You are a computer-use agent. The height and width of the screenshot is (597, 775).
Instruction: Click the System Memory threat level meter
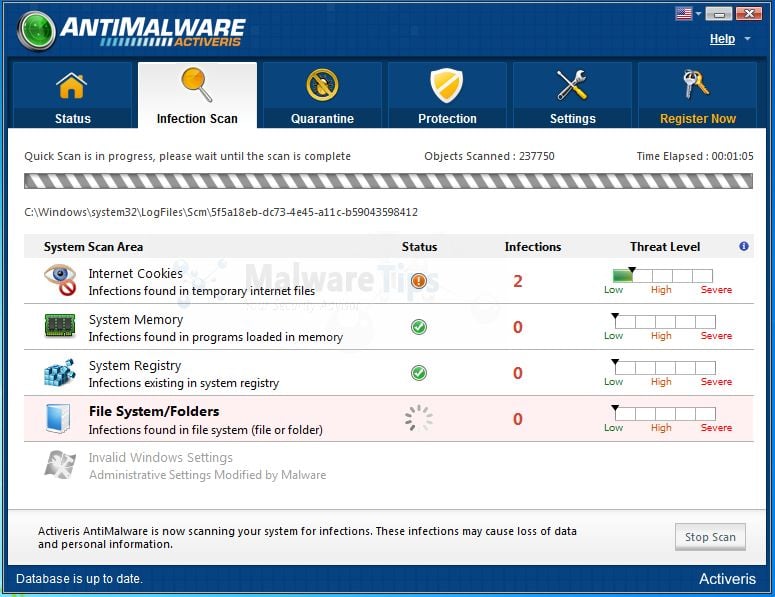click(664, 322)
